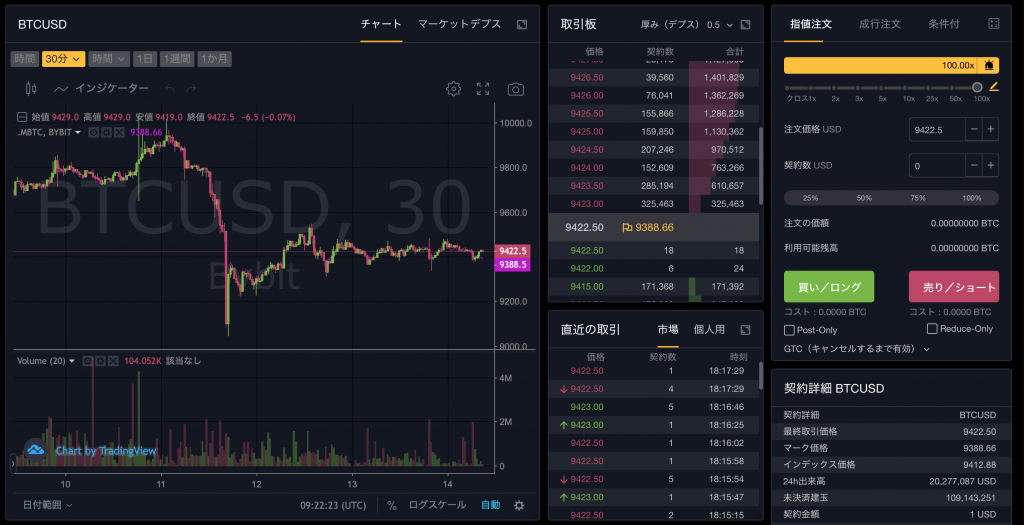Increase 注文価格 with the plus stepper
This screenshot has height=525, width=1024.
click(x=991, y=129)
